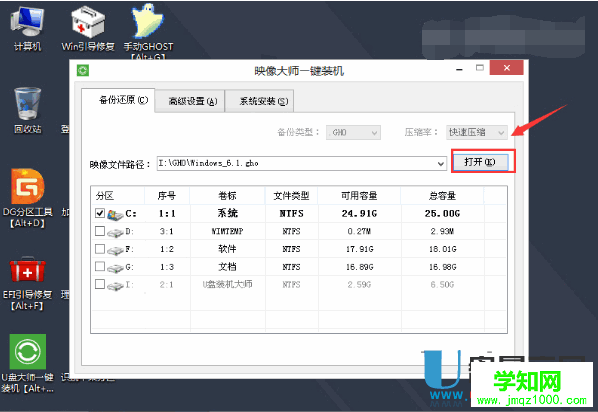Open the 计算机 desktop icon
Viewport: 598px width, 412px height.
click(27, 29)
